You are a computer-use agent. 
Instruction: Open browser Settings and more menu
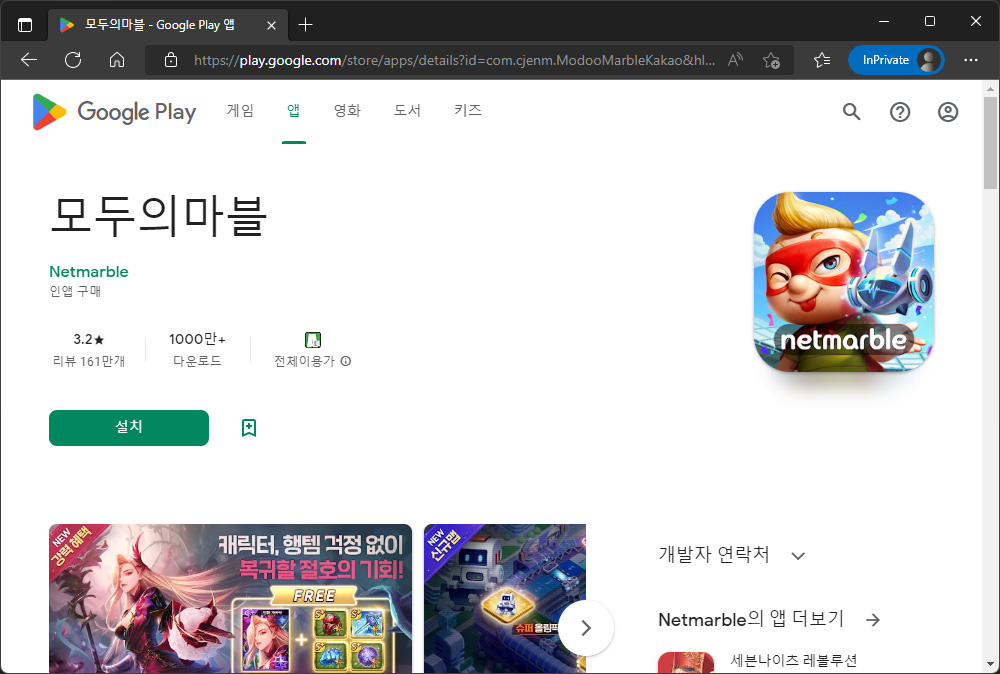tap(971, 60)
